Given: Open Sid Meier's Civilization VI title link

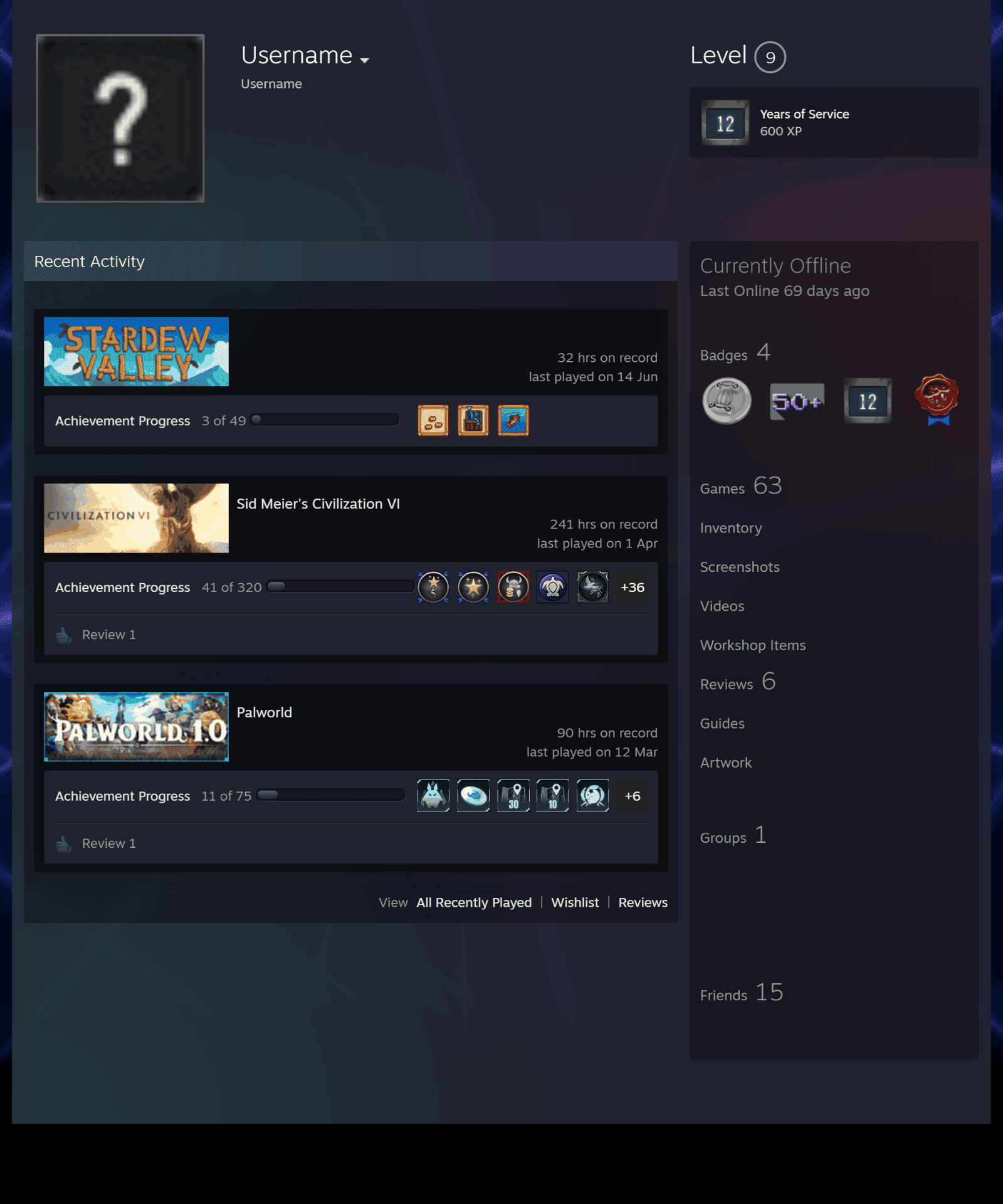Looking at the screenshot, I should tap(318, 504).
